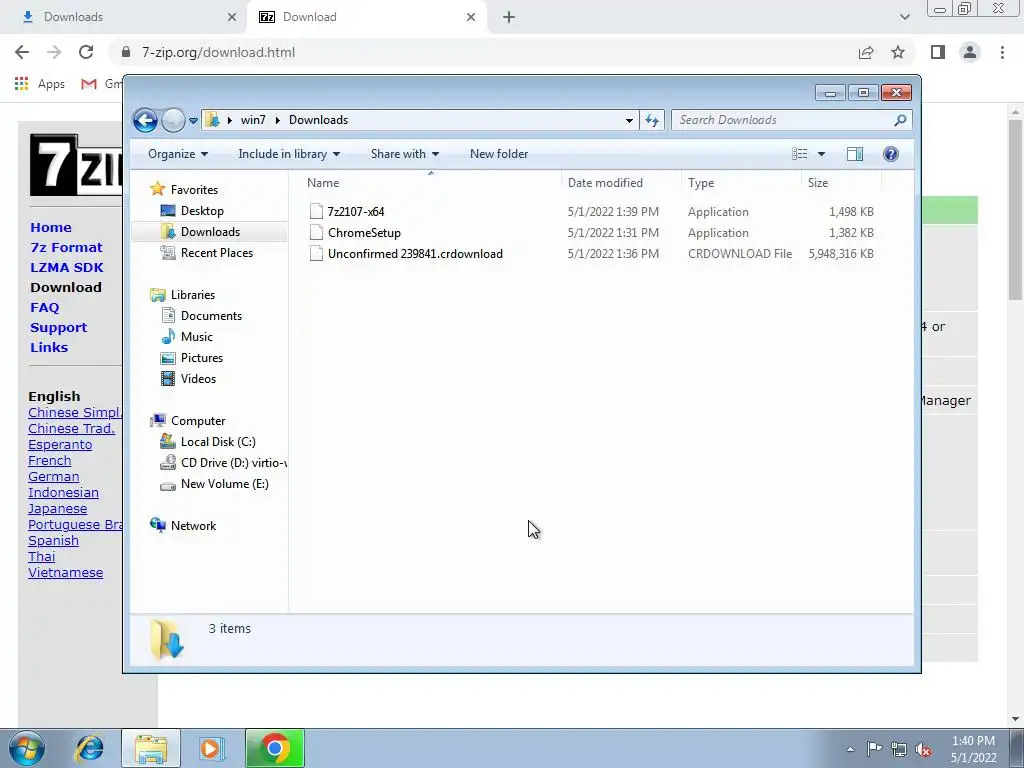Sort by Type column header
Image resolution: width=1024 pixels, height=768 pixels.
[741, 184]
